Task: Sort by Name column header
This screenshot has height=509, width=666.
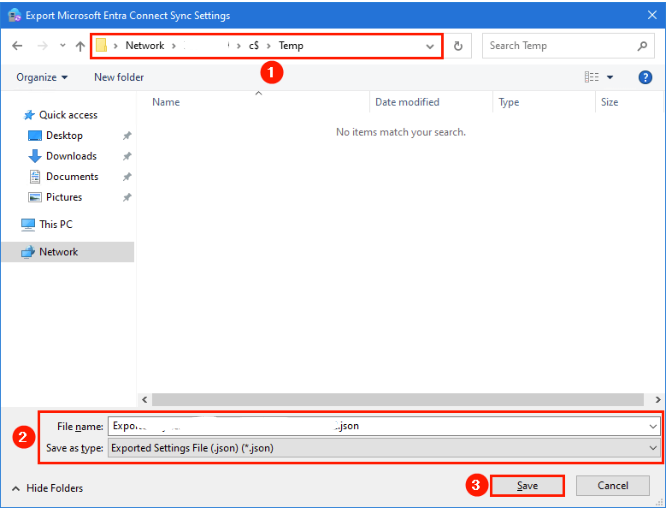Action: coord(166,102)
